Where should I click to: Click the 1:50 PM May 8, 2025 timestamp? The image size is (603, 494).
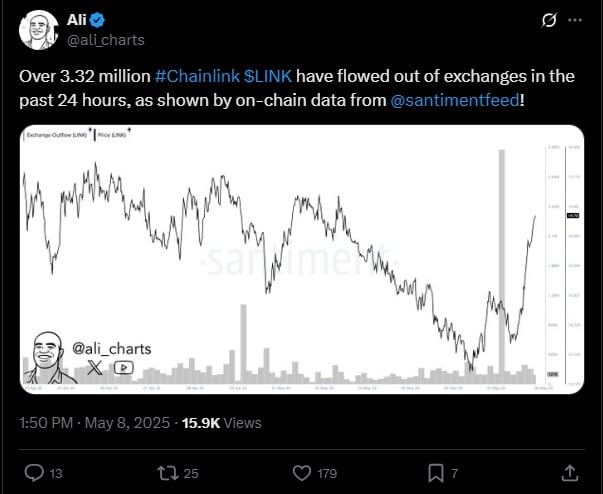click(95, 423)
